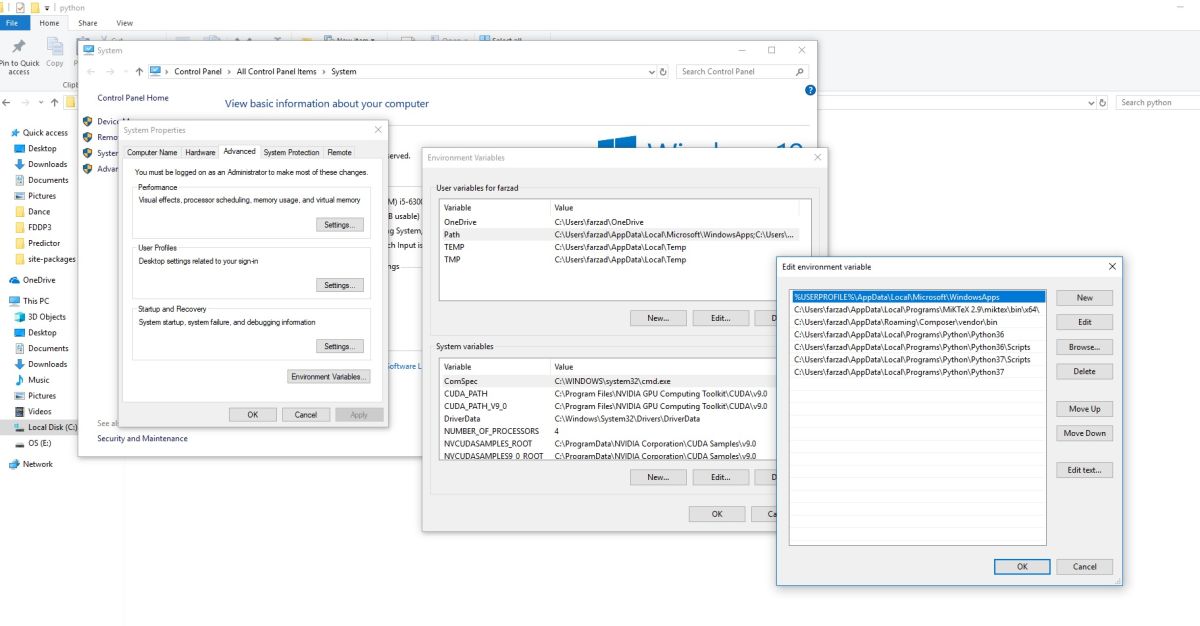Open User Profiles Settings button
This screenshot has height=626, width=1200.
(339, 285)
